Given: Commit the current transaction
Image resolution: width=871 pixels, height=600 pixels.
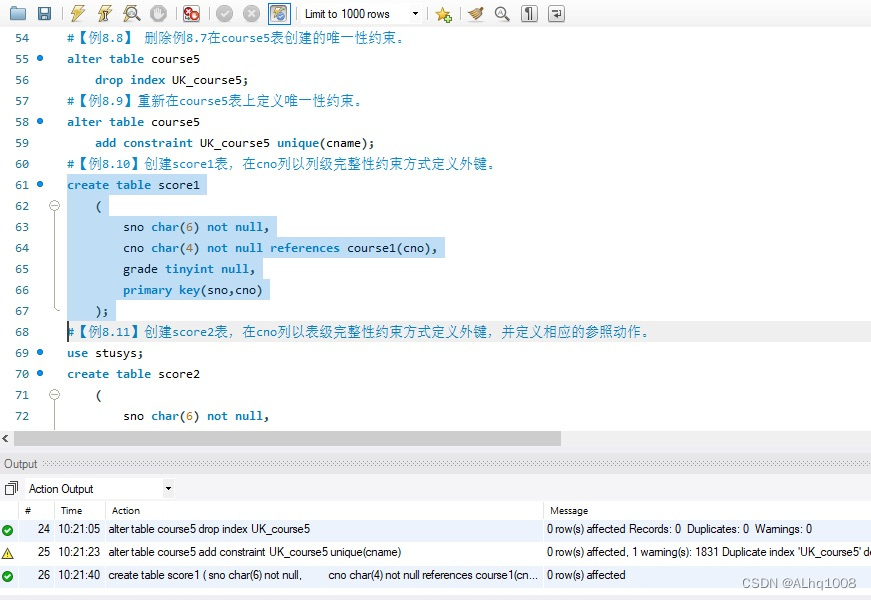Looking at the screenshot, I should click(x=224, y=13).
